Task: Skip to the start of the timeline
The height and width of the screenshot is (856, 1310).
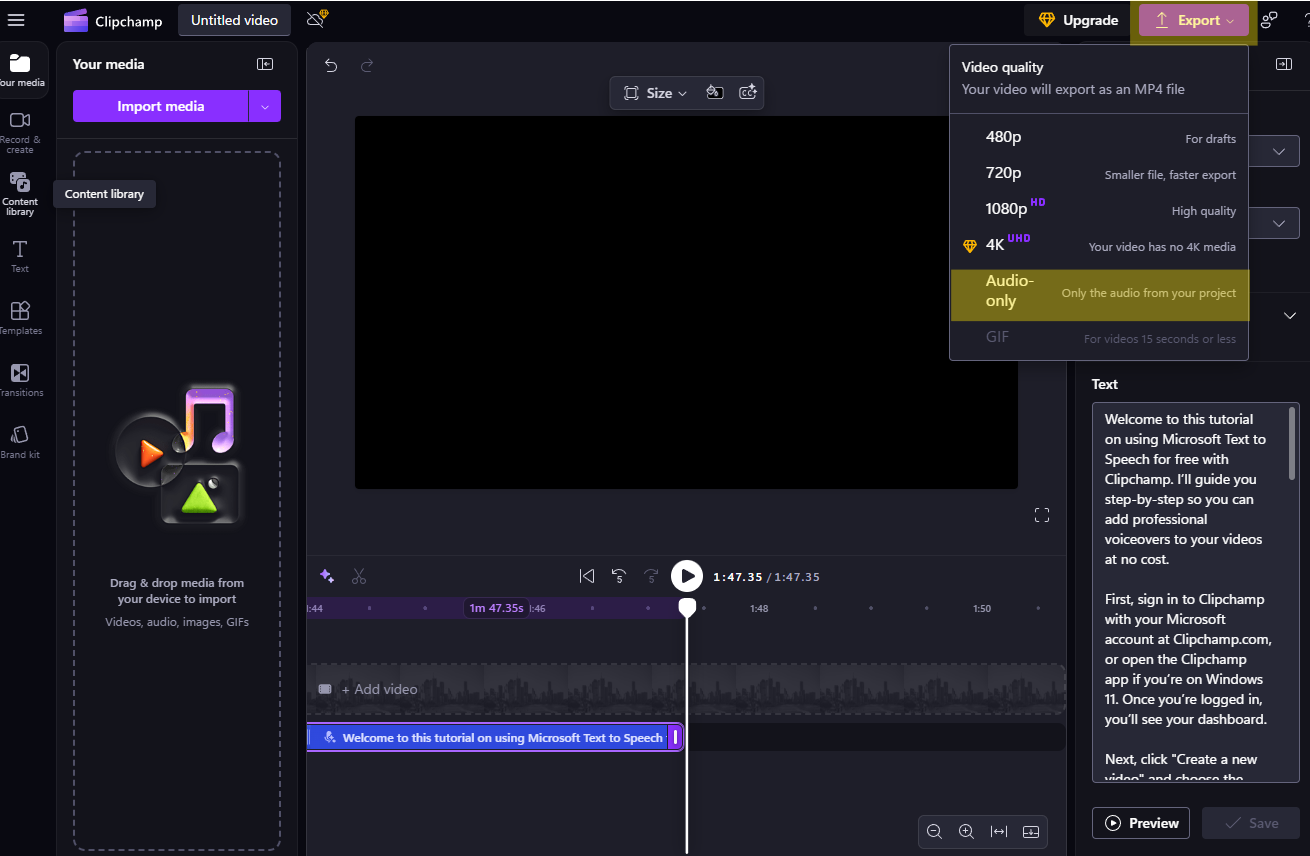Action: point(587,576)
